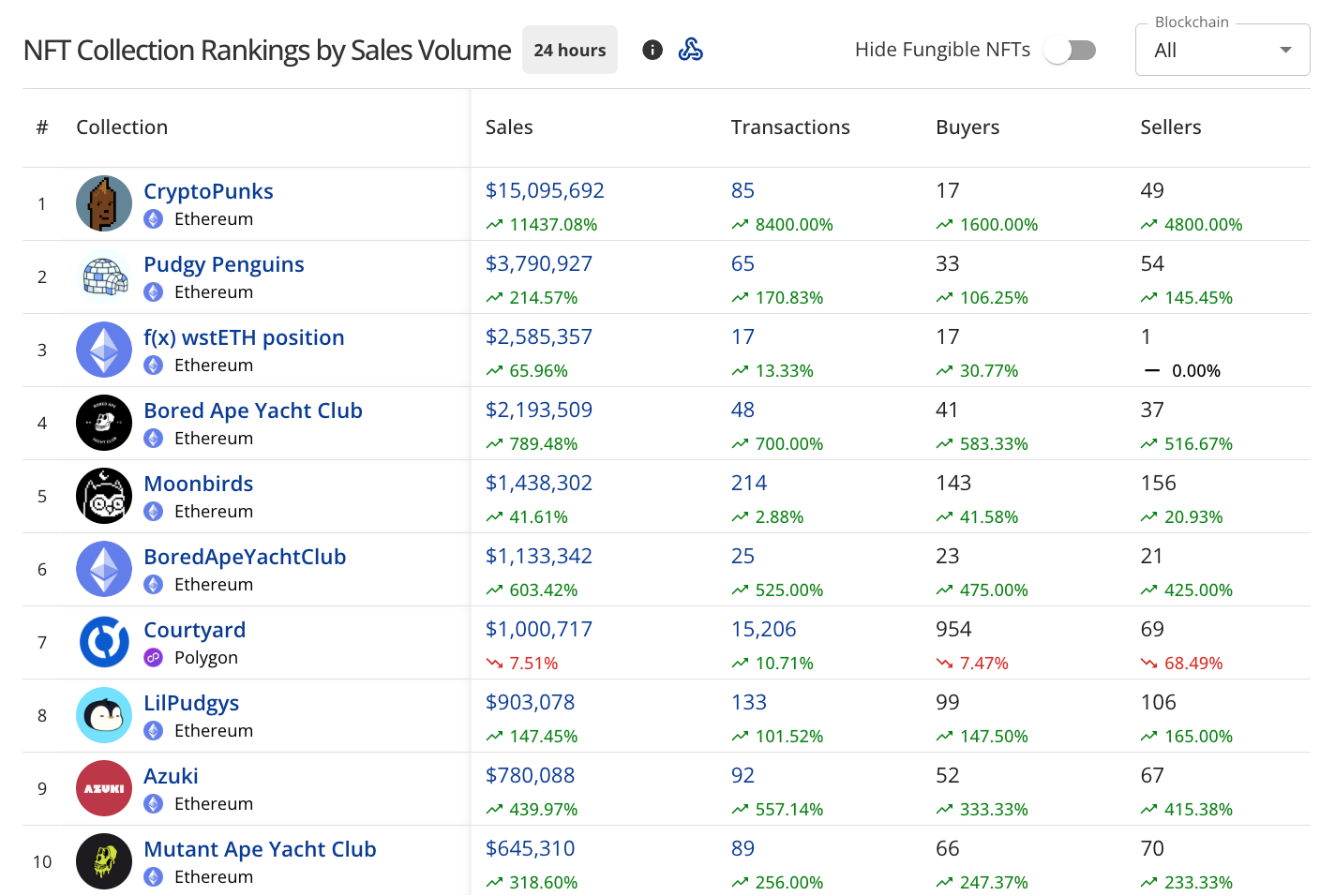Click the red Azuki logo icon
Screen dimensions: 1335x896
point(104,788)
